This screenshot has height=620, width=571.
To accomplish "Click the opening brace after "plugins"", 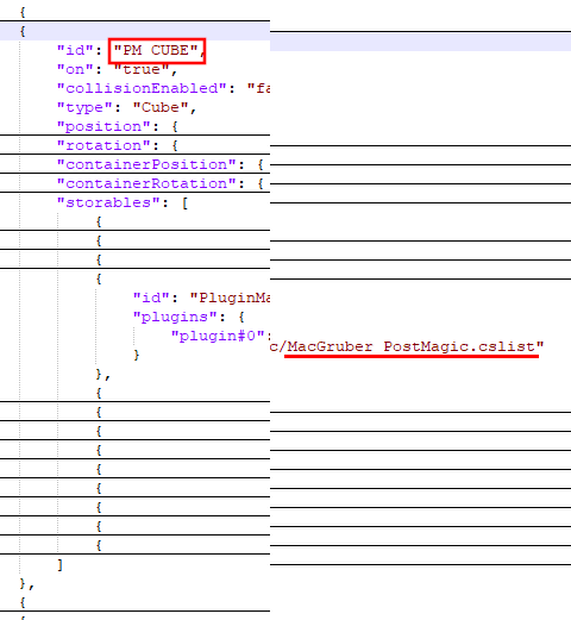I will (x=241, y=317).
